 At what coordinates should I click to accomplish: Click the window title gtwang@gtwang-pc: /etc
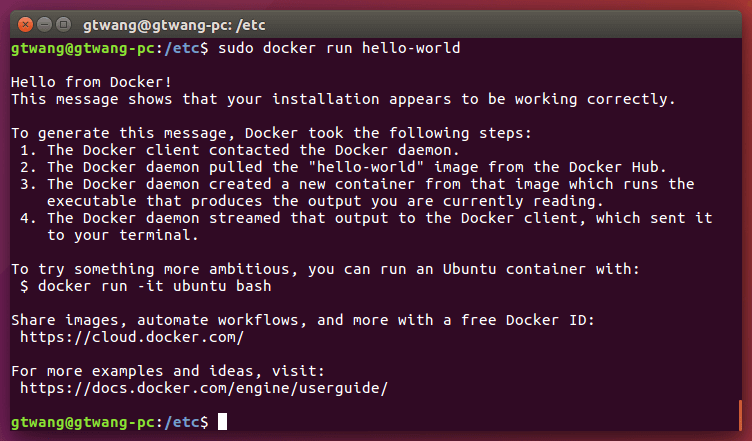[x=174, y=25]
